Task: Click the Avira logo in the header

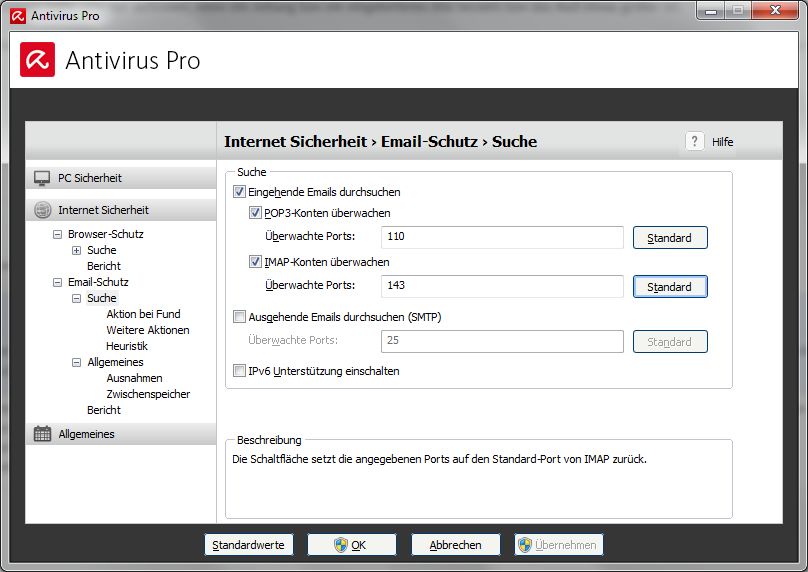Action: tap(38, 60)
